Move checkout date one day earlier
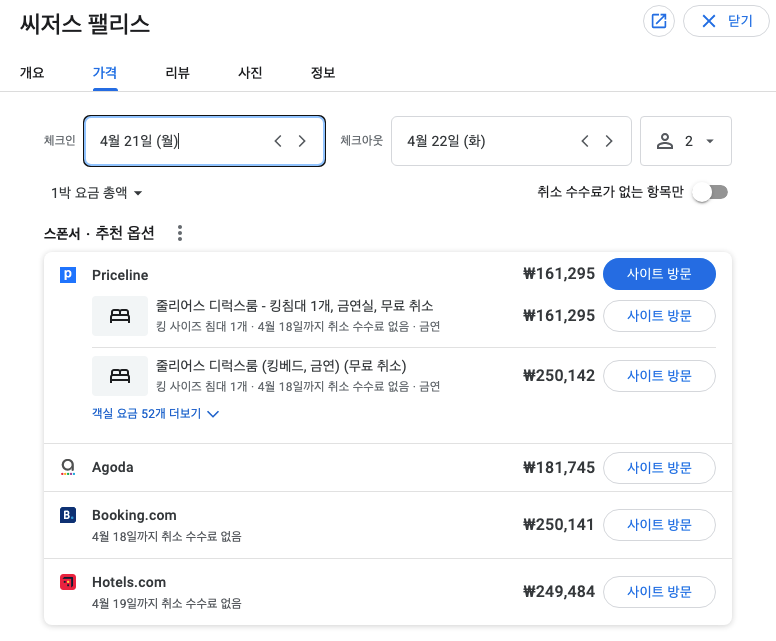Screen dimensions: 776x641 pos(585,141)
